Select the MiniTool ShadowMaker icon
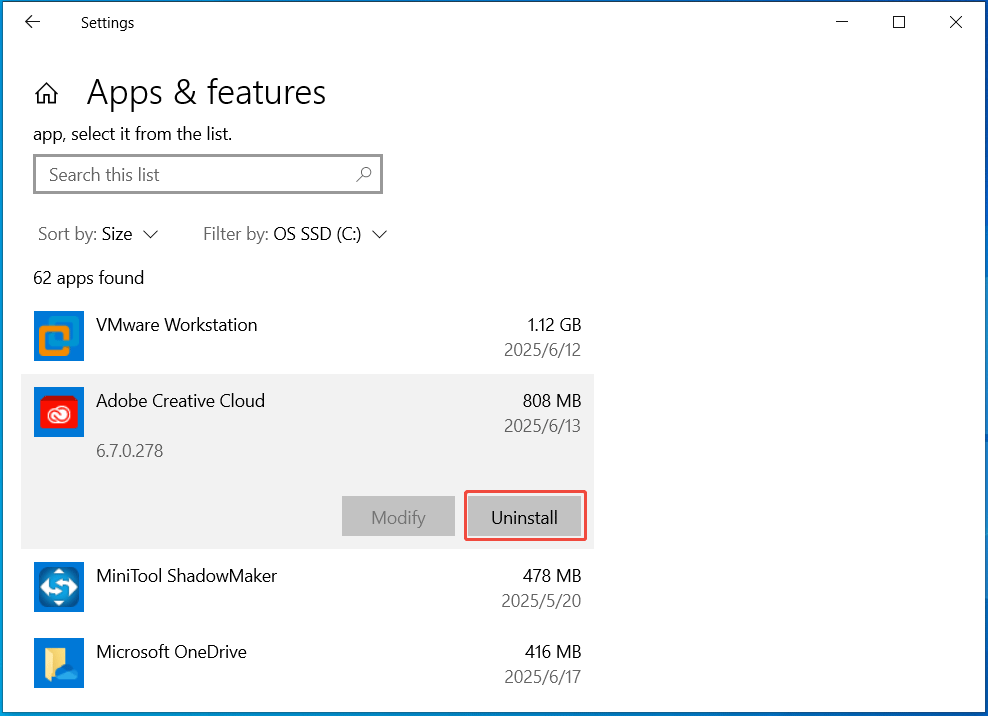 pos(59,587)
